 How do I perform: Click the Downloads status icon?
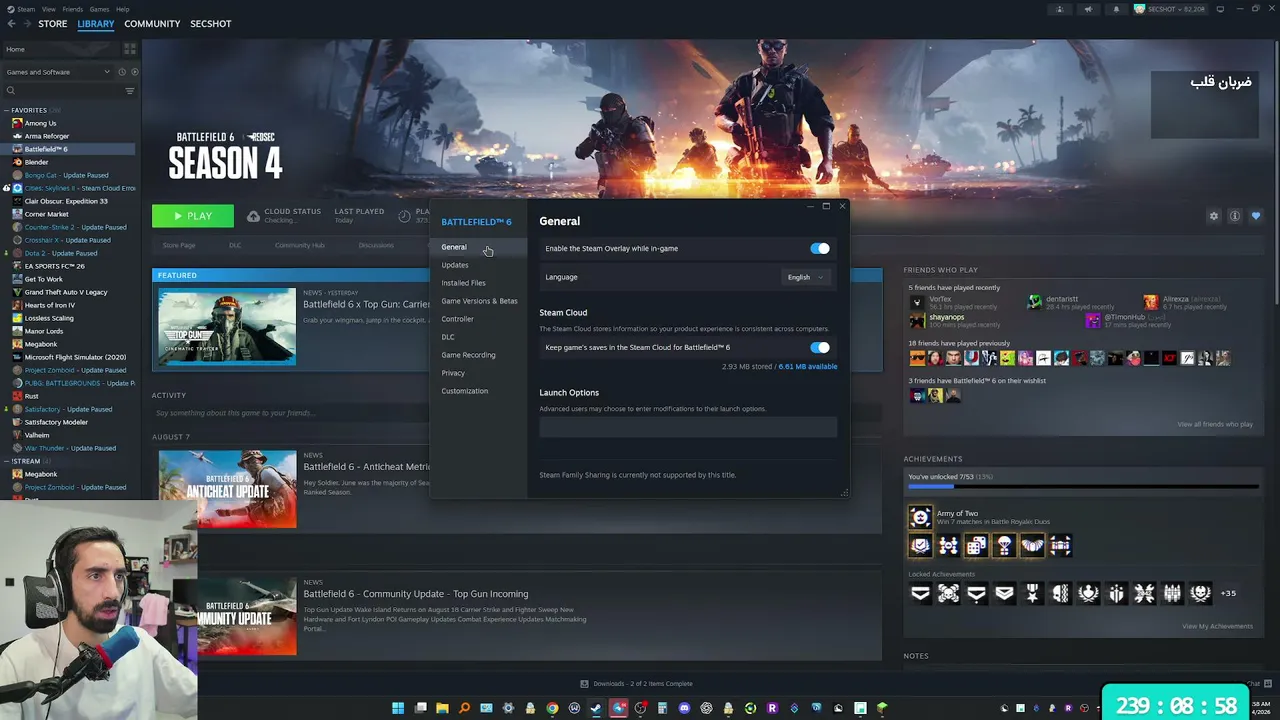point(584,684)
